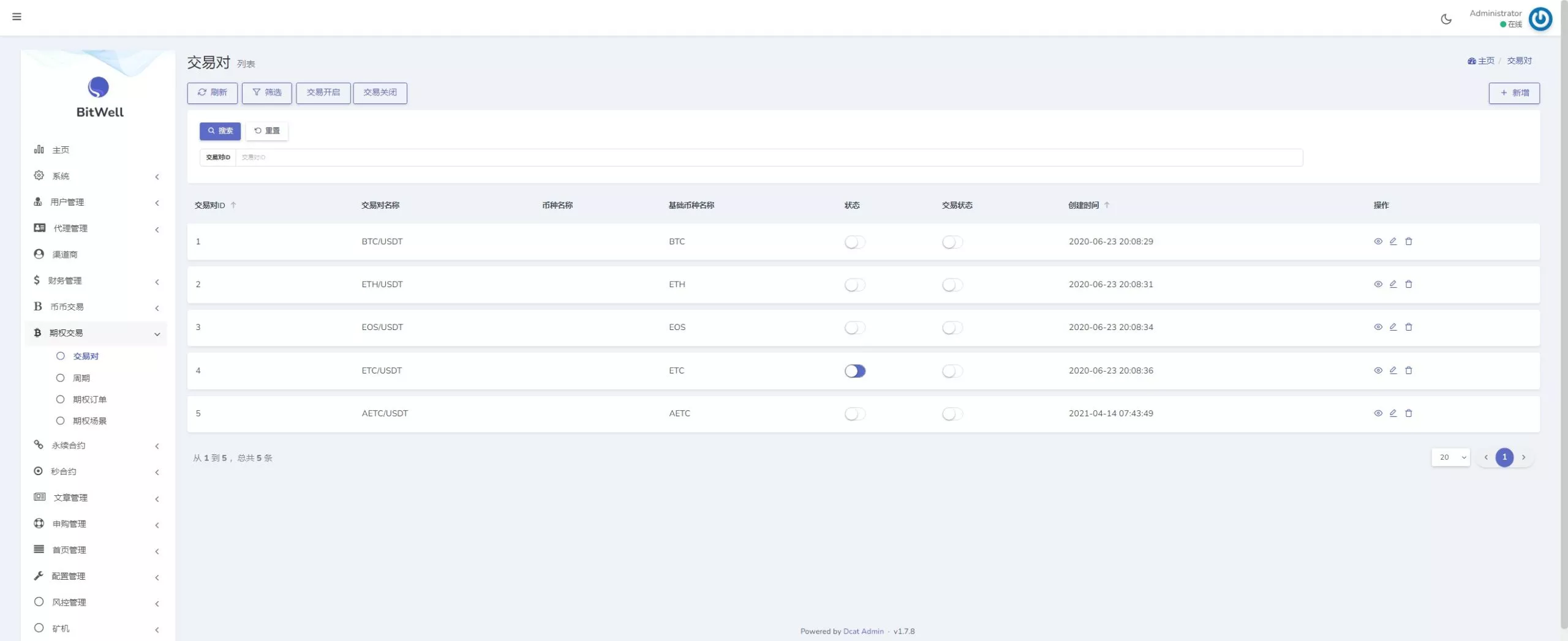Collapse the 期权交易 sidebar section
The width and height of the screenshot is (1568, 641).
coord(96,333)
